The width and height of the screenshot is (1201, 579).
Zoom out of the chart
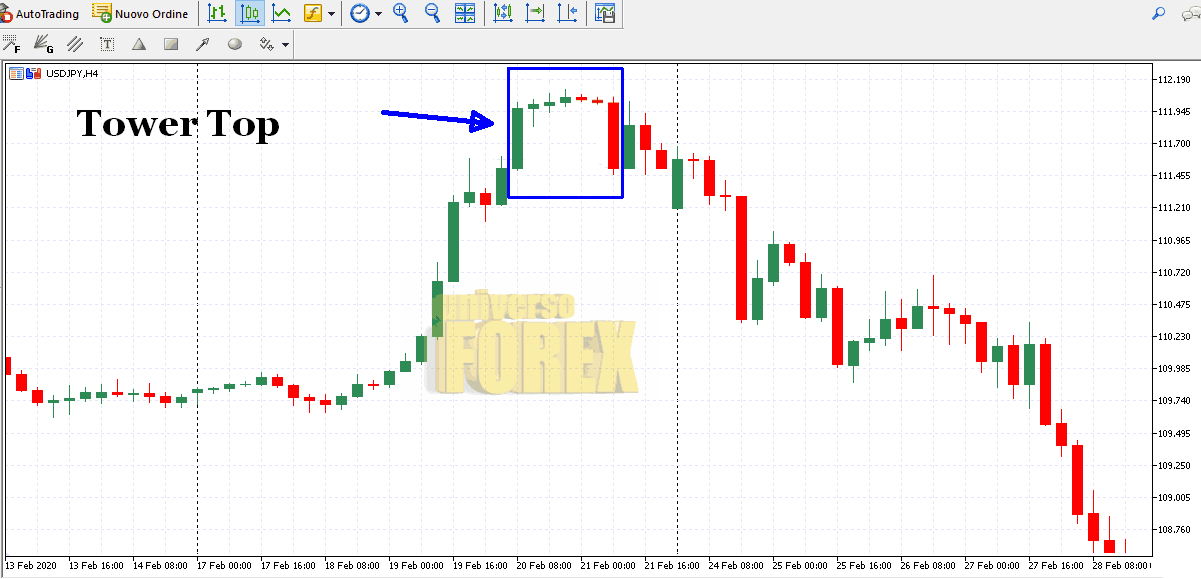coord(432,14)
